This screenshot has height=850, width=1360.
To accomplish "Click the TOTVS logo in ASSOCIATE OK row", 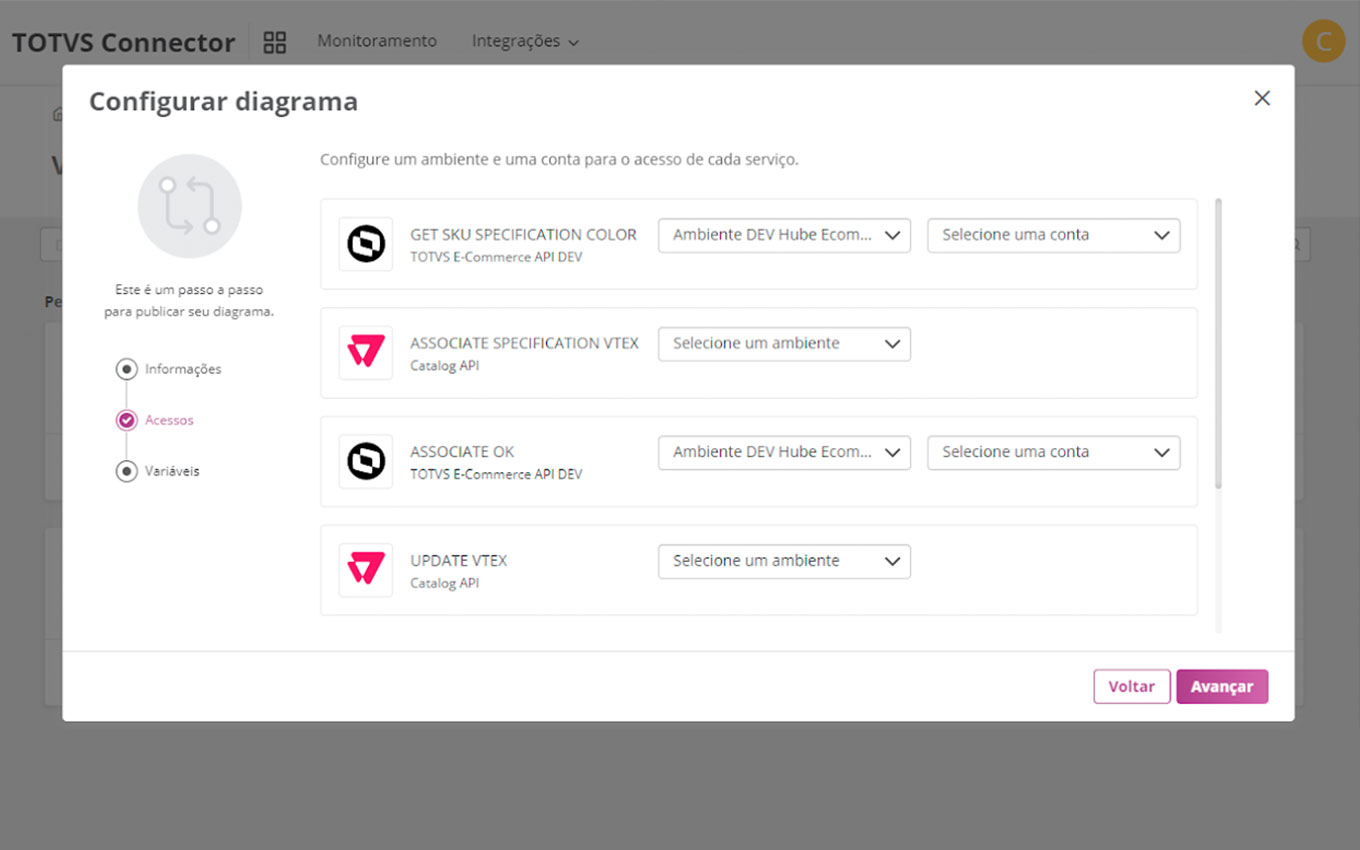I will click(366, 461).
